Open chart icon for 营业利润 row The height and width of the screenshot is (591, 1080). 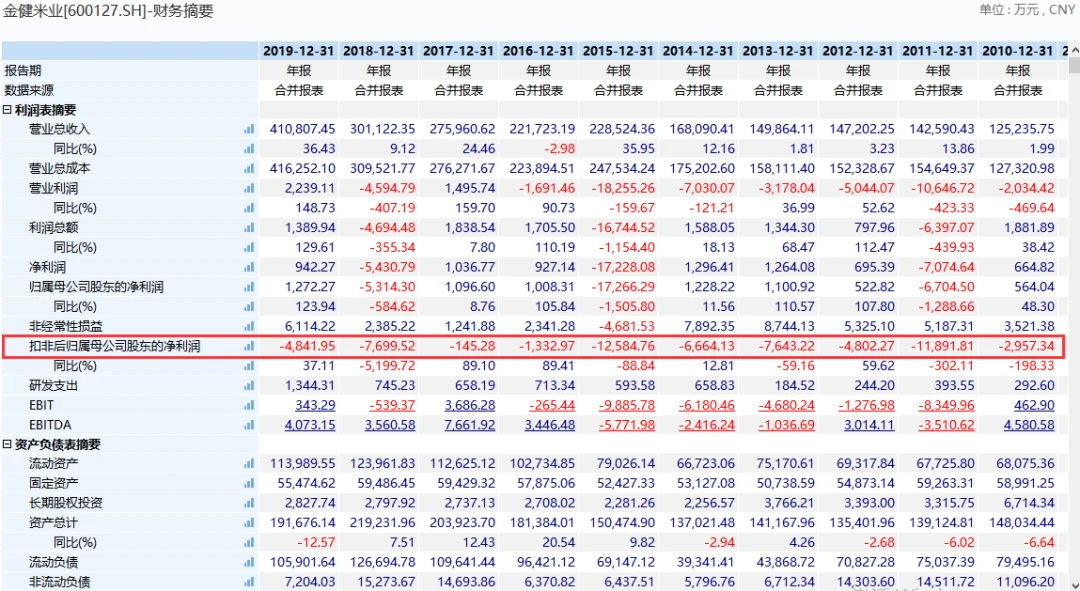pos(249,188)
